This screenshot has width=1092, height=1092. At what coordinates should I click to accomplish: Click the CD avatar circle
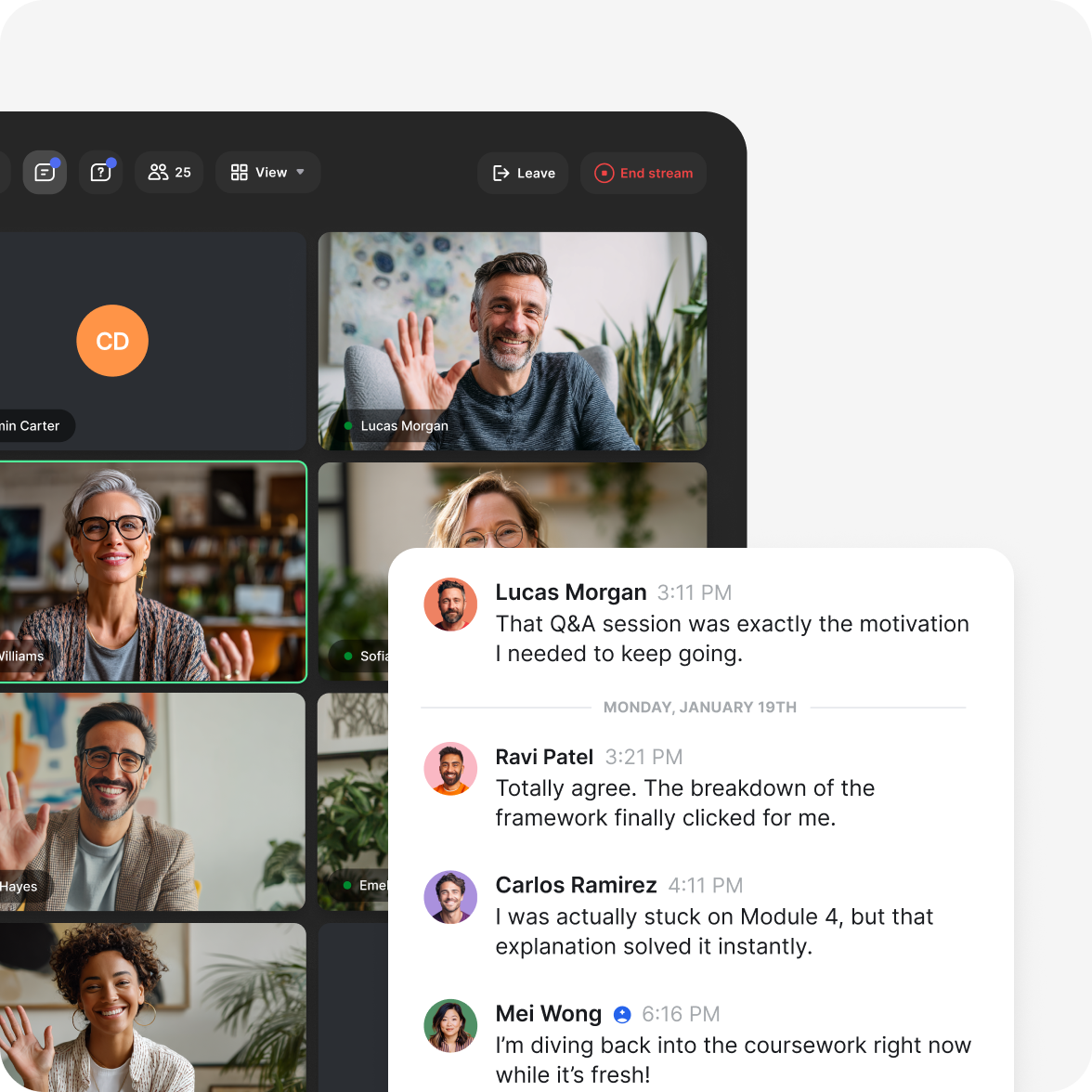tap(112, 341)
